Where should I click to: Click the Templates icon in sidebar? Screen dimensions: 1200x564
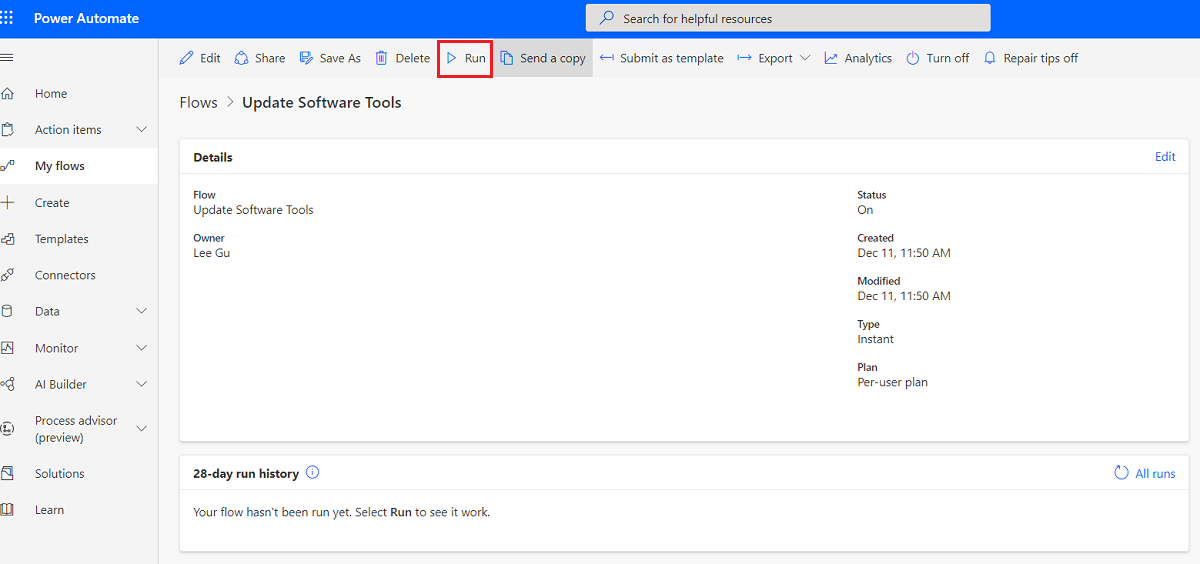(x=8, y=239)
